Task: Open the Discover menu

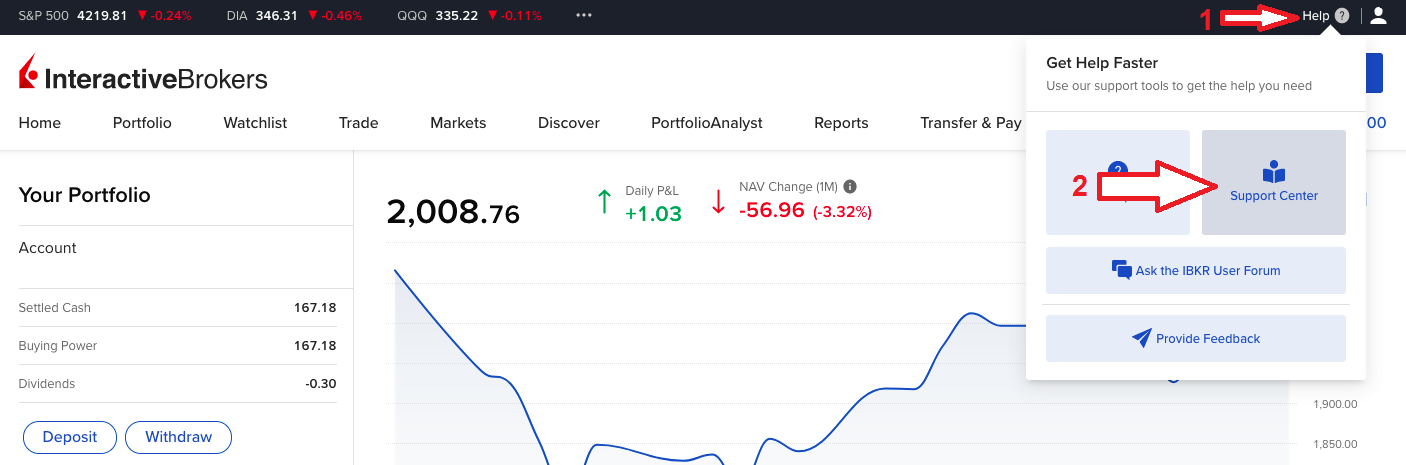Action: click(x=569, y=123)
